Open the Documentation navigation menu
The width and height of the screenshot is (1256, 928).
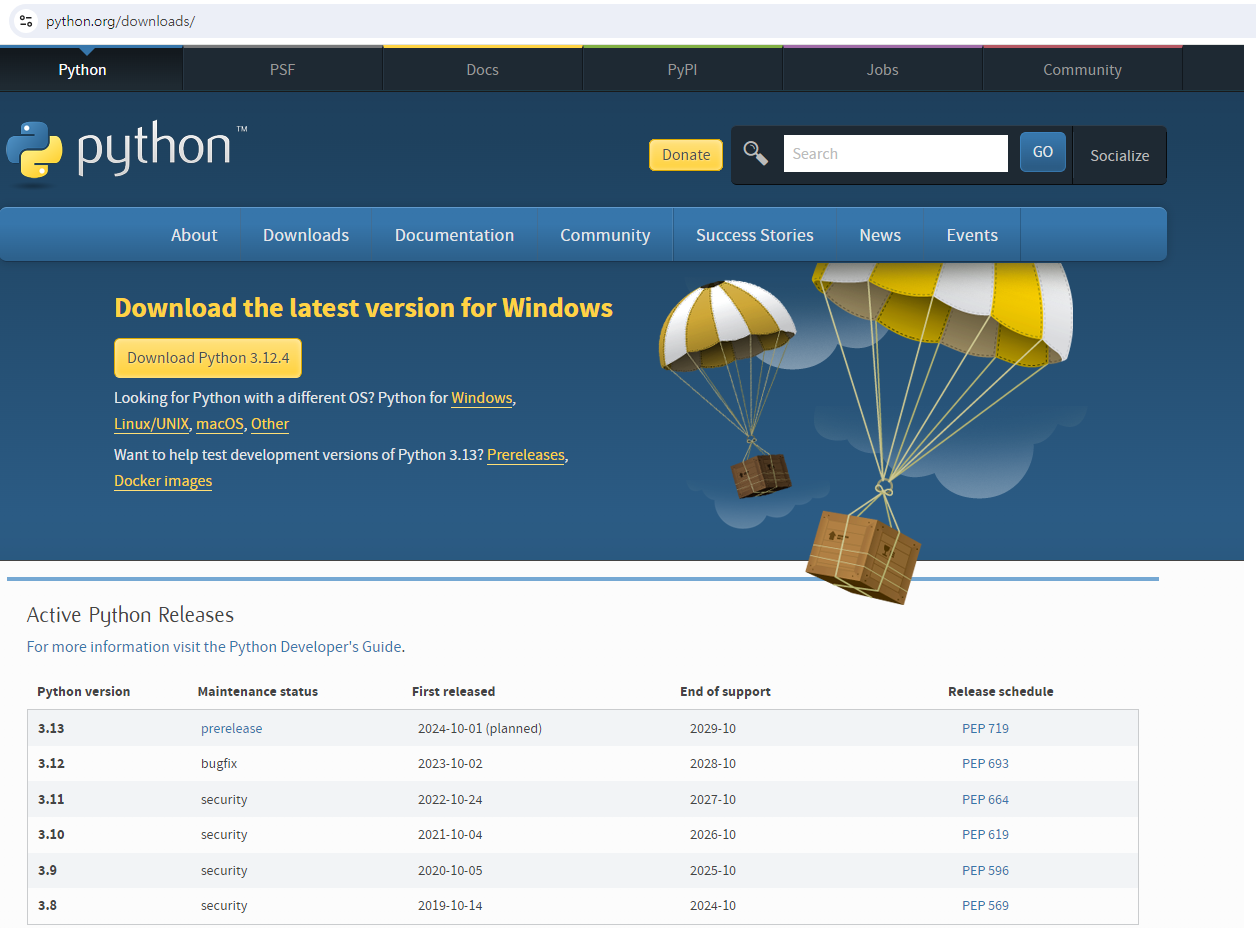454,235
